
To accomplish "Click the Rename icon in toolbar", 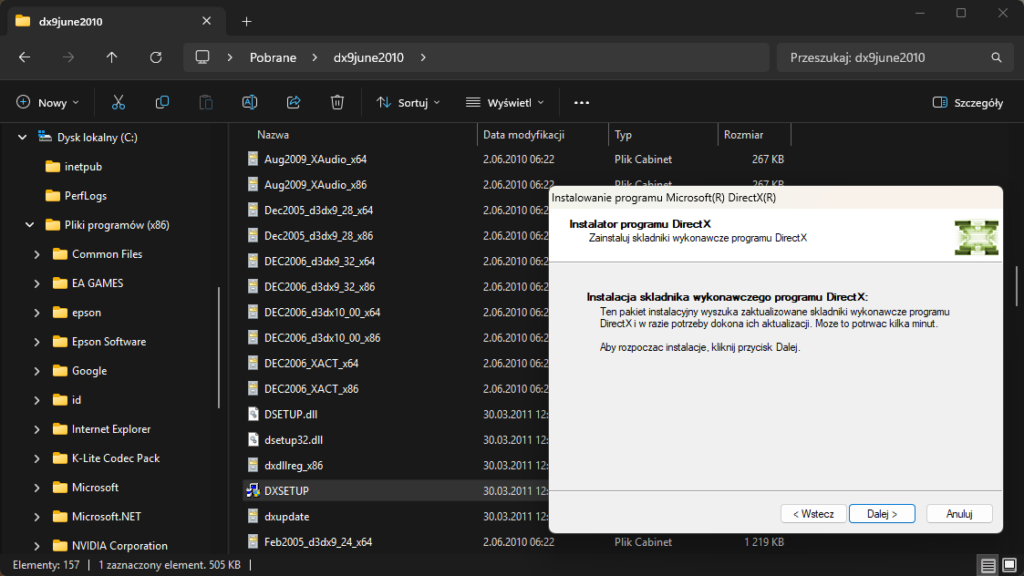I will coord(250,102).
